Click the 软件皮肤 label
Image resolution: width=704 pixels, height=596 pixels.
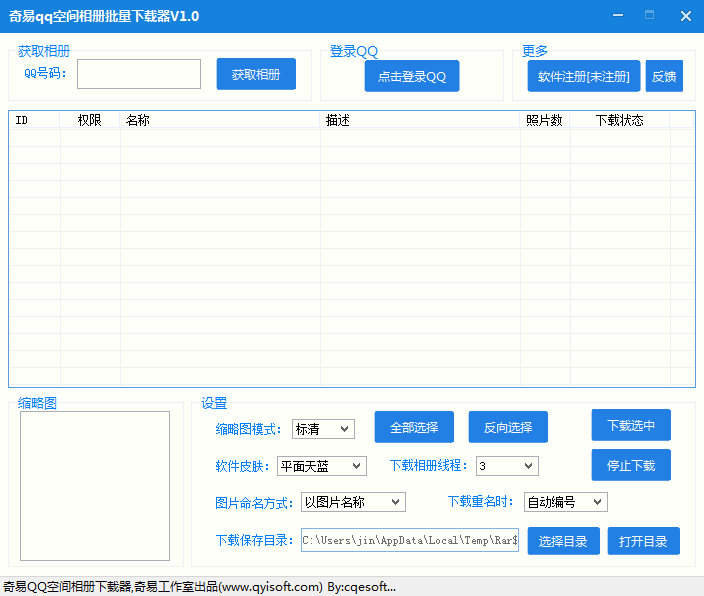click(242, 466)
